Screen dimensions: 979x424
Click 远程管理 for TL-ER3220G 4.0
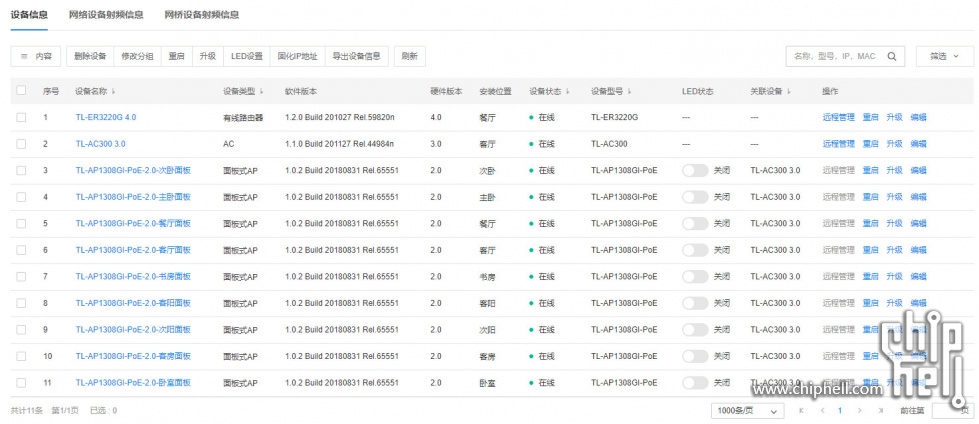[839, 117]
